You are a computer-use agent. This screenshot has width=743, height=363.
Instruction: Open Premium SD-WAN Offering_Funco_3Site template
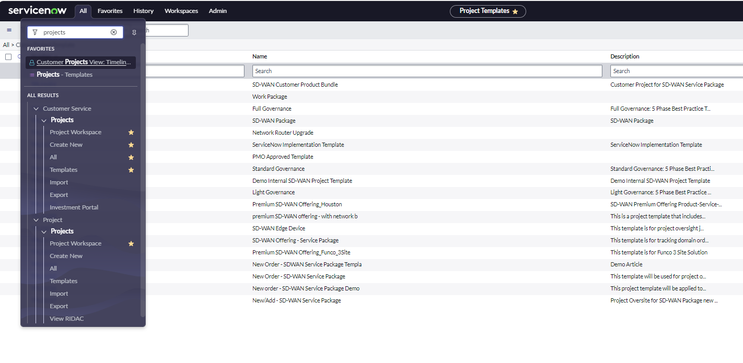(301, 253)
